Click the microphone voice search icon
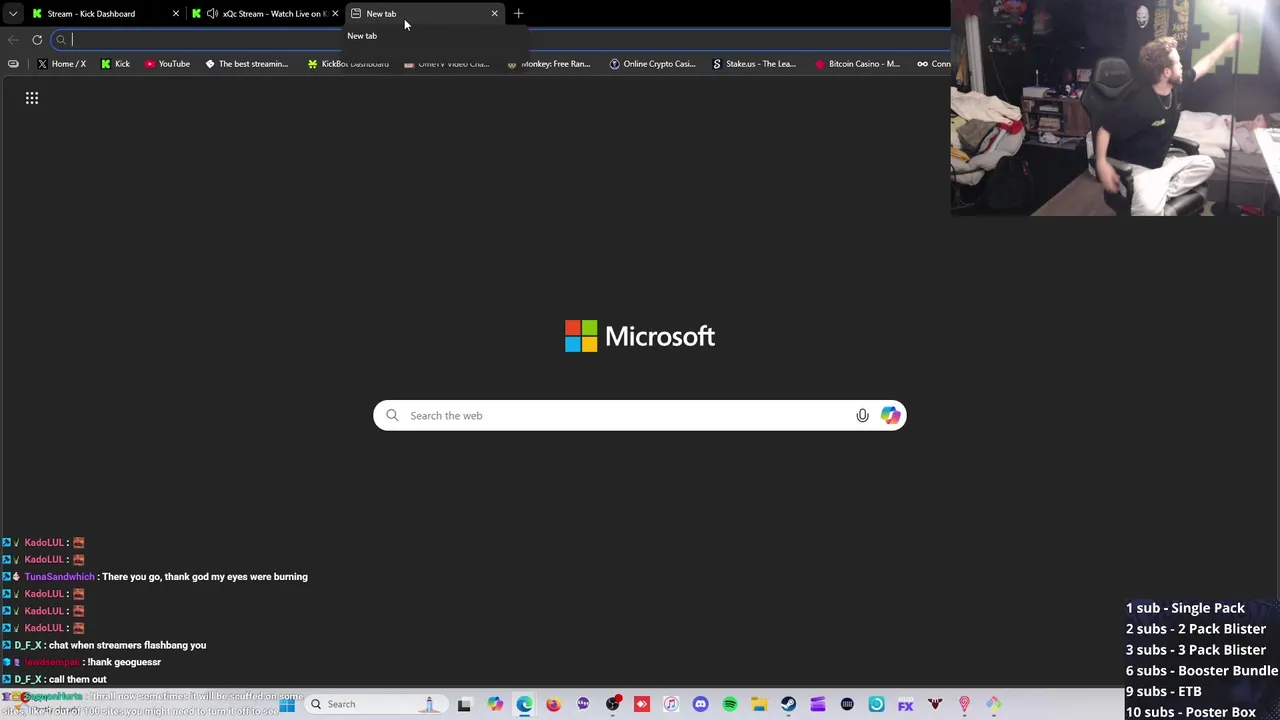Image resolution: width=1280 pixels, height=720 pixels. (862, 416)
